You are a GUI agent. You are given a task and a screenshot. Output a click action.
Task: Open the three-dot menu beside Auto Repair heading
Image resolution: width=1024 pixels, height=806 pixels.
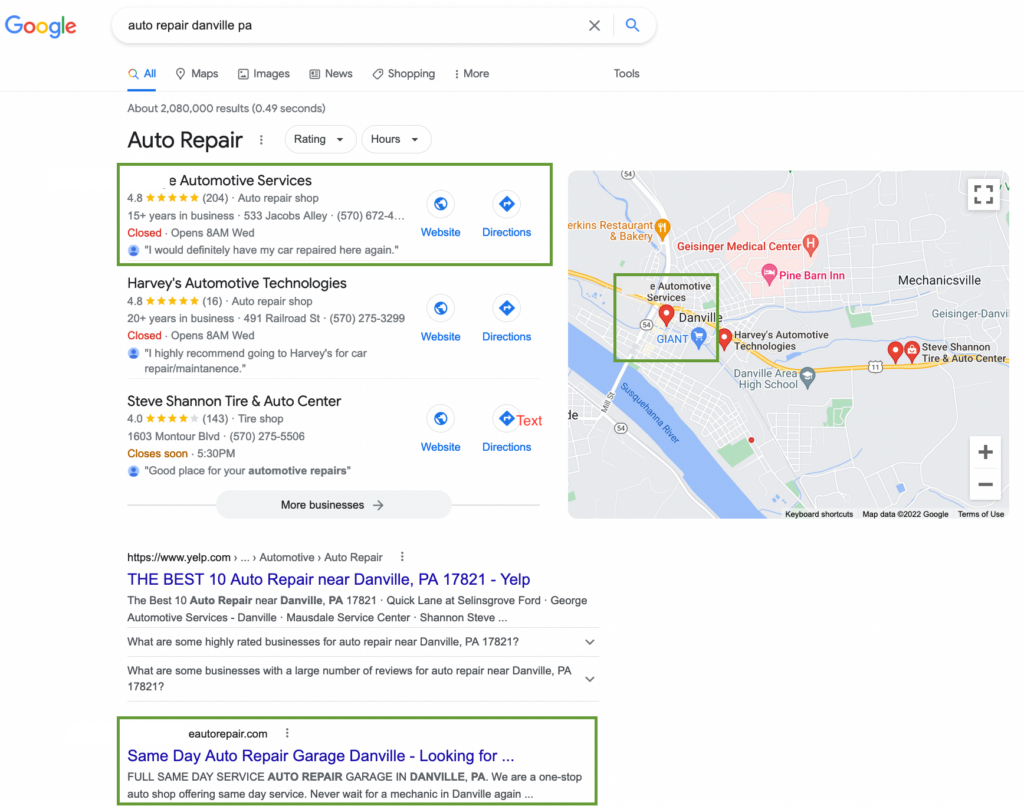(261, 140)
